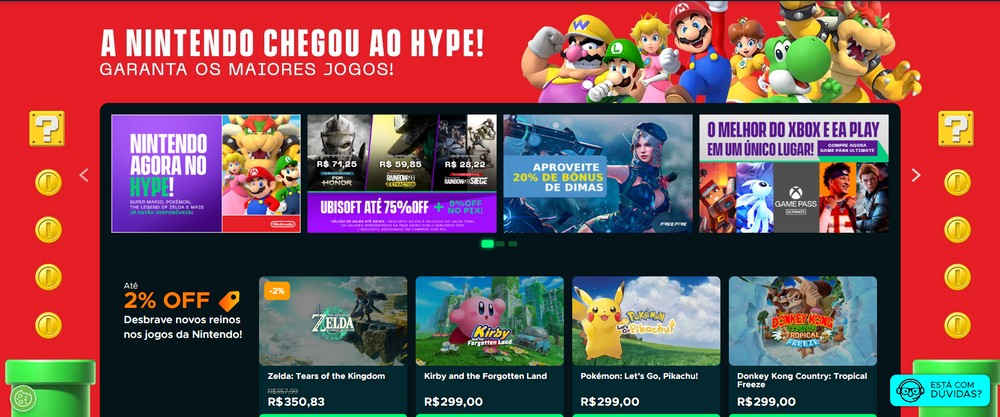This screenshot has width=1000, height=417.
Task: Click the right carousel arrow
Action: pos(916,175)
